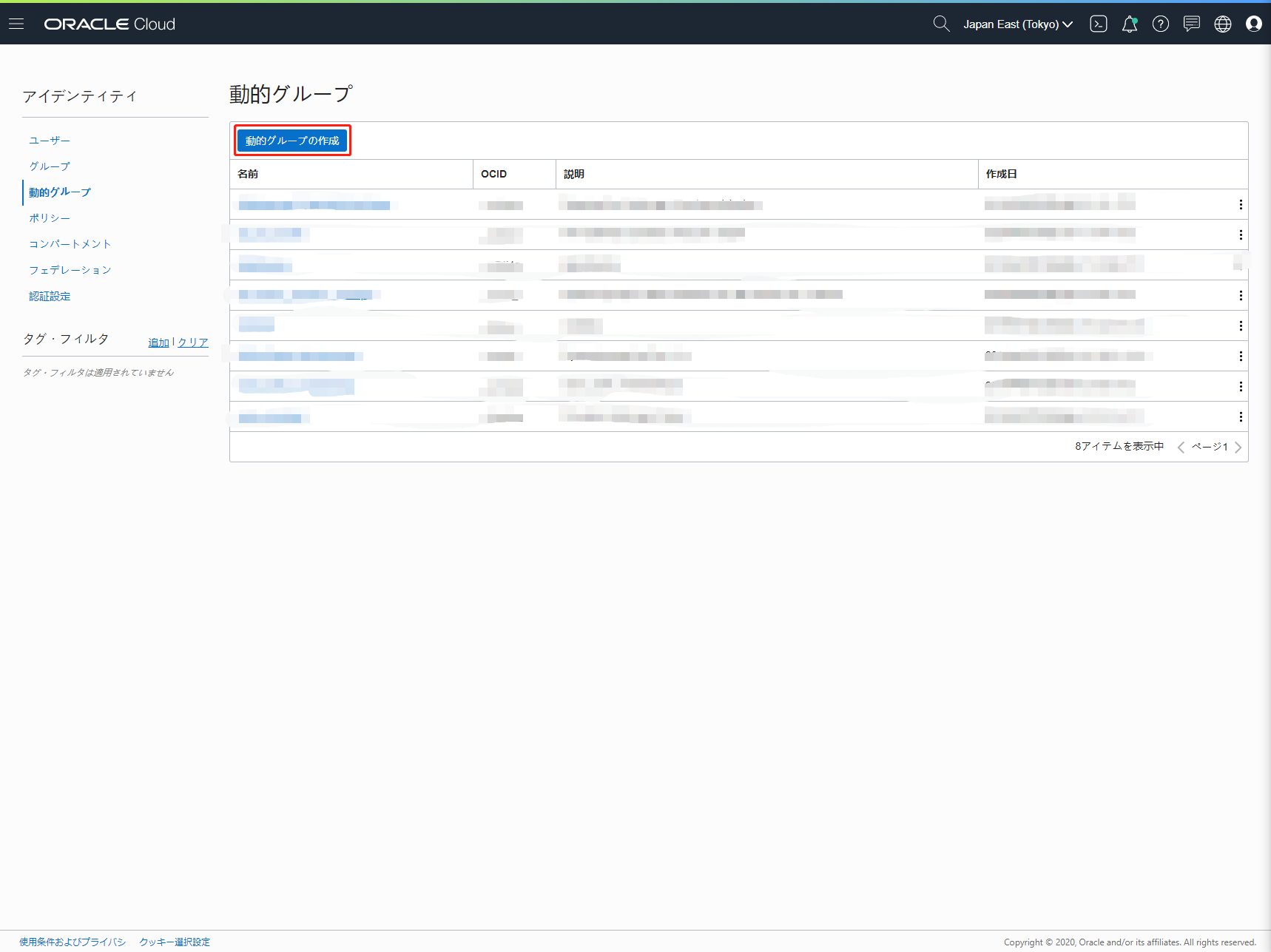Expand the Japan East (Tokyo) region dropdown
Viewport: 1271px width, 952px height.
[1017, 24]
